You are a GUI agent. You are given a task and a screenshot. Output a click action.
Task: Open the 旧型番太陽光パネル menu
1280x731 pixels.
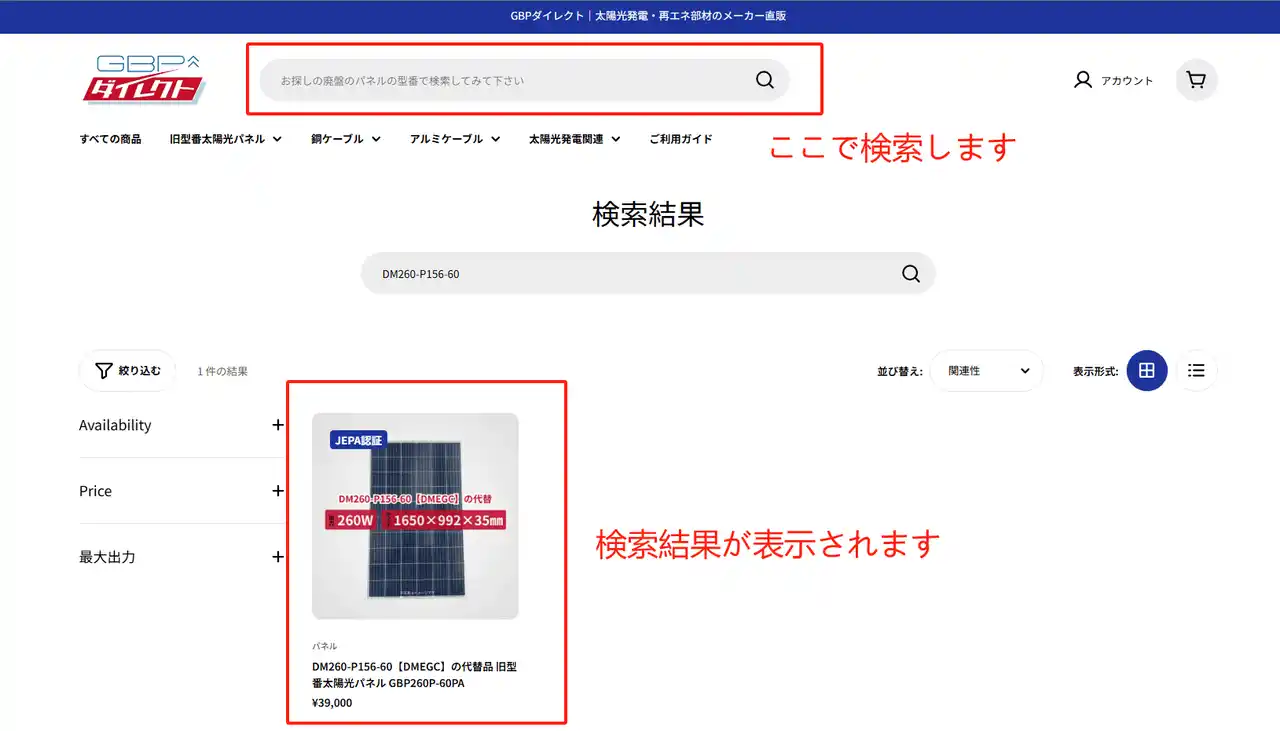(225, 139)
